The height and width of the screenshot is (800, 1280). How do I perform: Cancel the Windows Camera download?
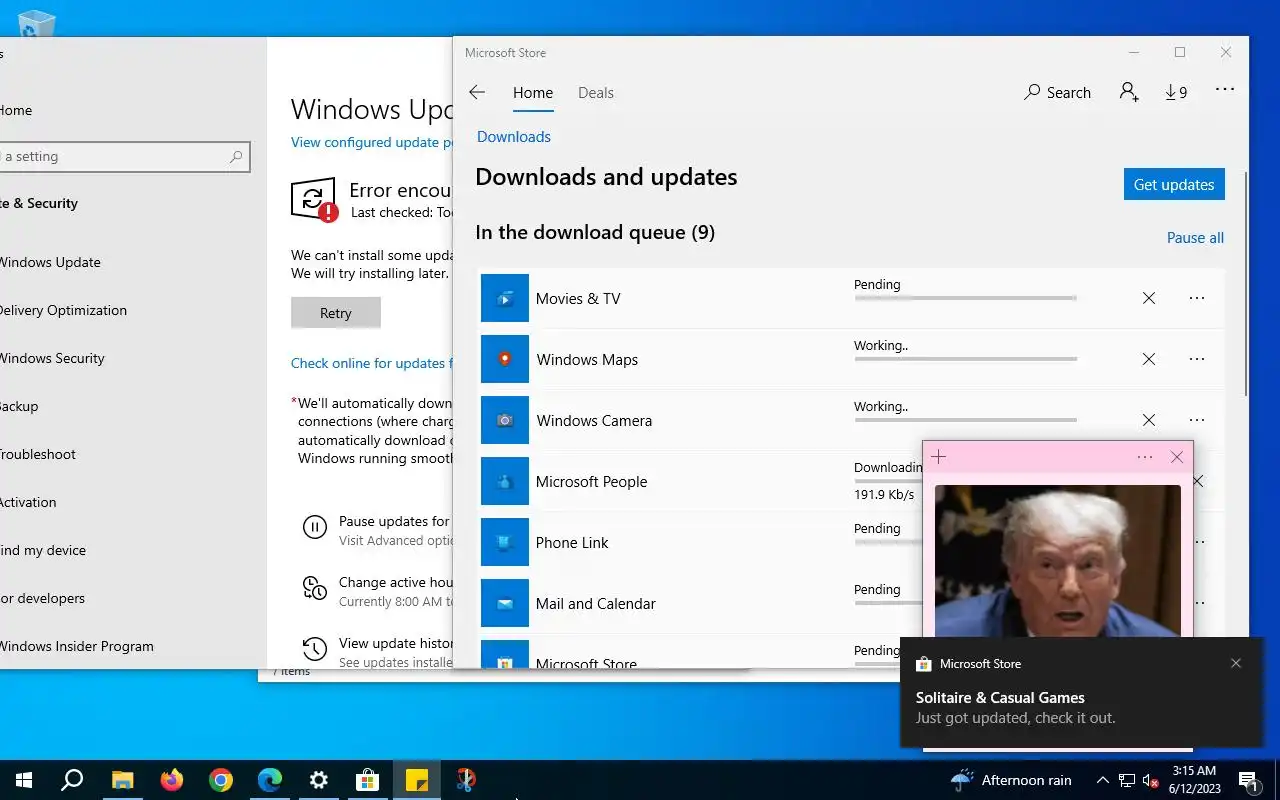(1149, 420)
